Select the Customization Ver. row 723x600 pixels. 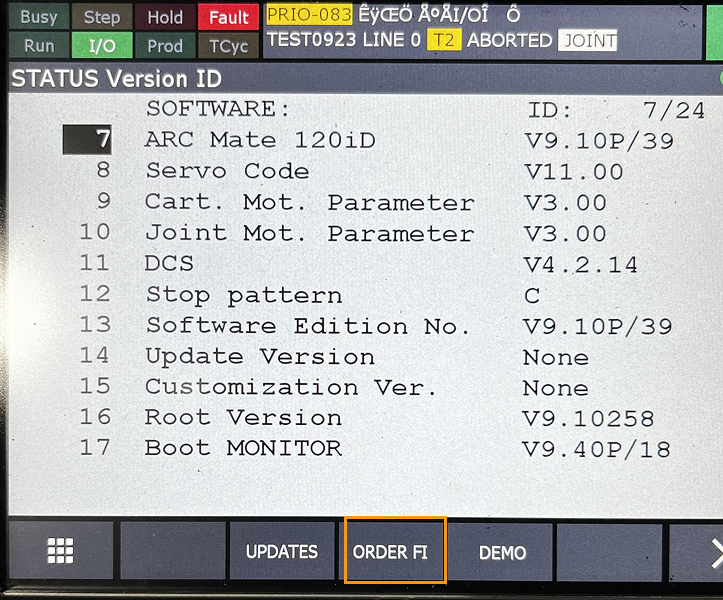(334, 387)
